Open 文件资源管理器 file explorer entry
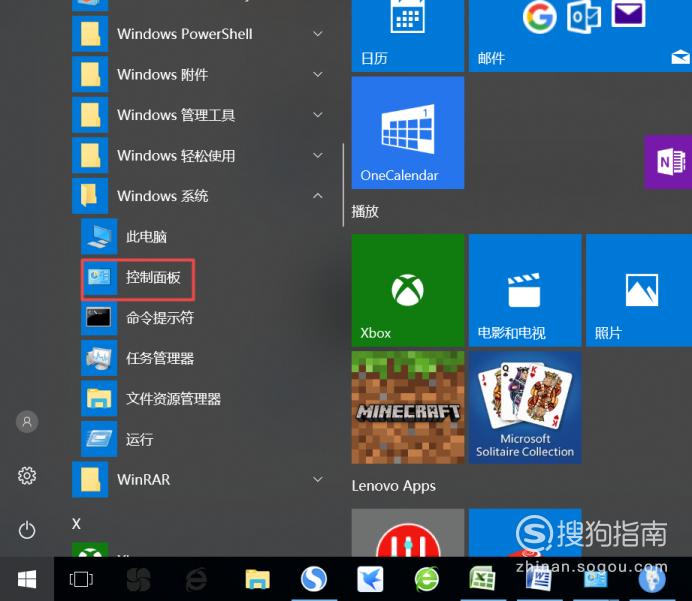This screenshot has width=692, height=601. [151, 398]
